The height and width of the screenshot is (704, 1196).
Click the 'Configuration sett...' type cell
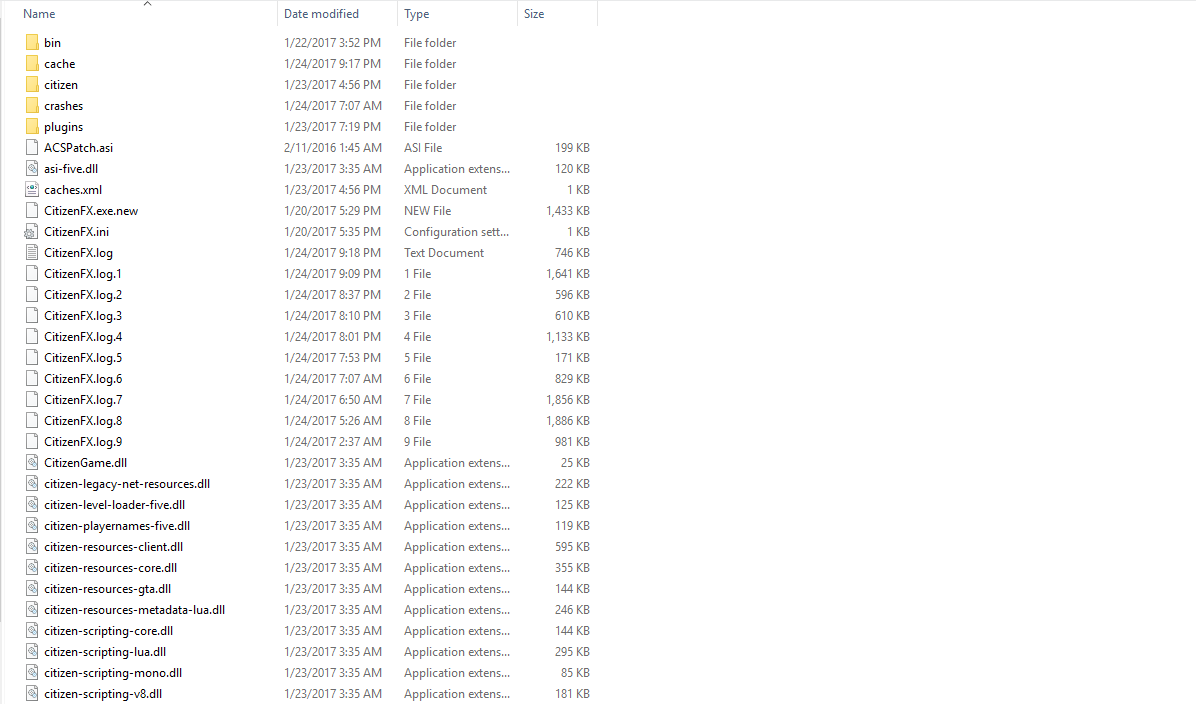click(456, 231)
